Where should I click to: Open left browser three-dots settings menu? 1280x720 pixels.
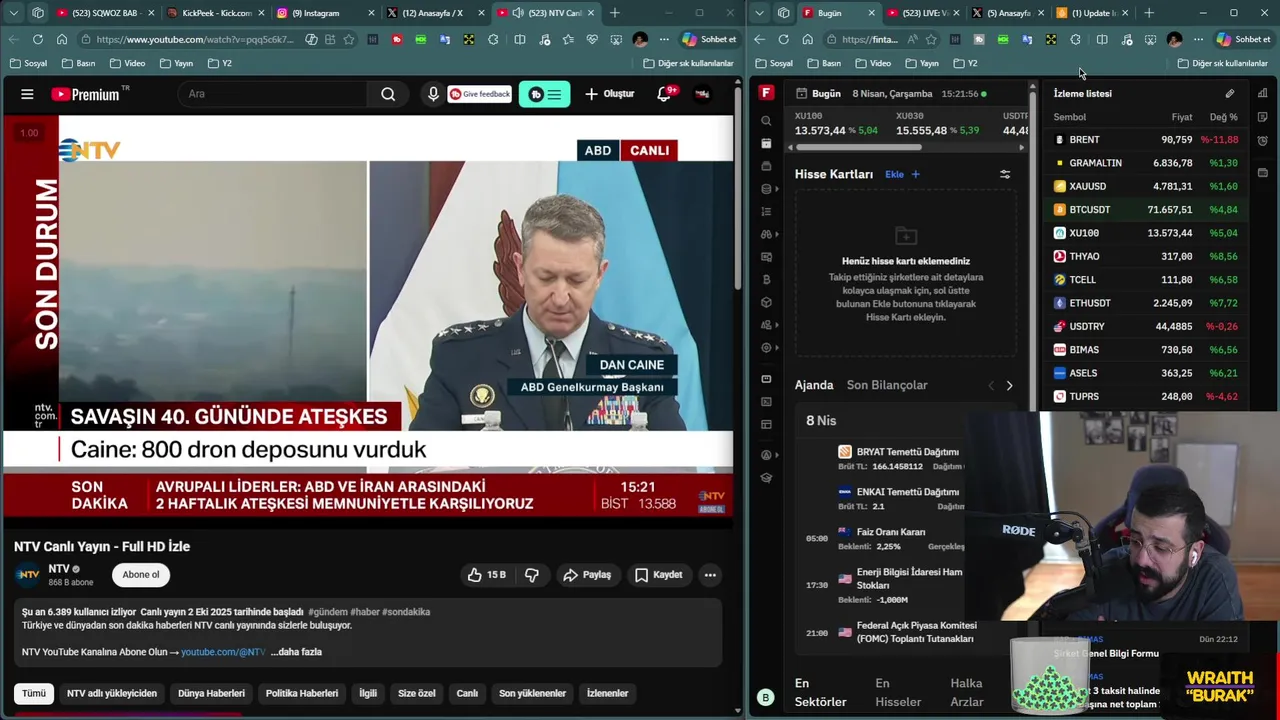tap(664, 39)
